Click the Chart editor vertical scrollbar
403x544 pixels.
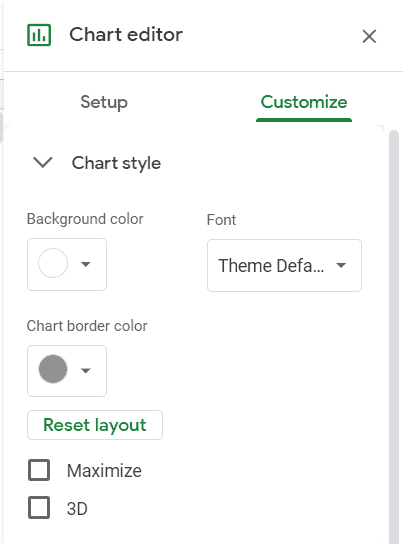[394, 337]
